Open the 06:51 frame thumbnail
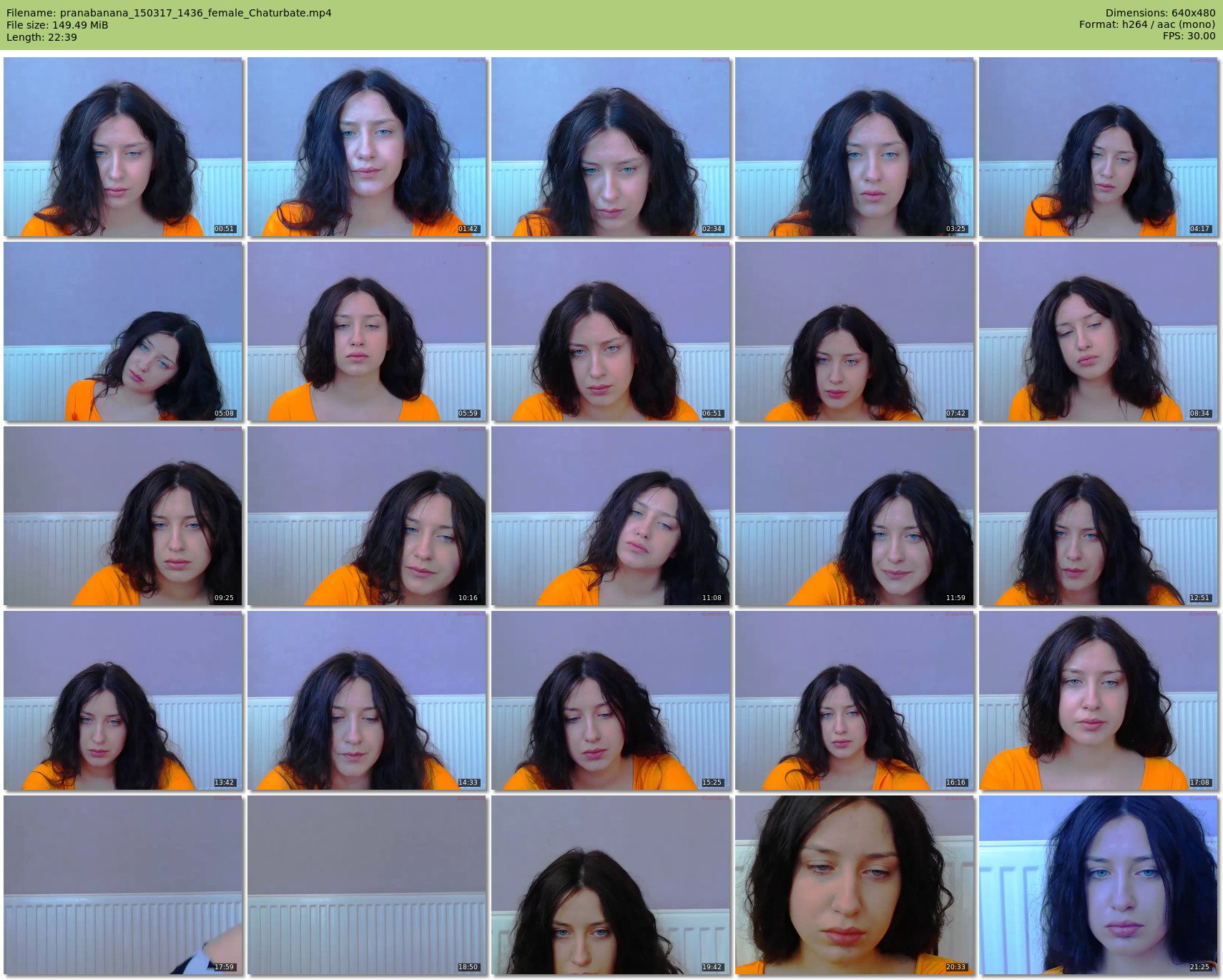Image resolution: width=1223 pixels, height=980 pixels. coord(611,331)
